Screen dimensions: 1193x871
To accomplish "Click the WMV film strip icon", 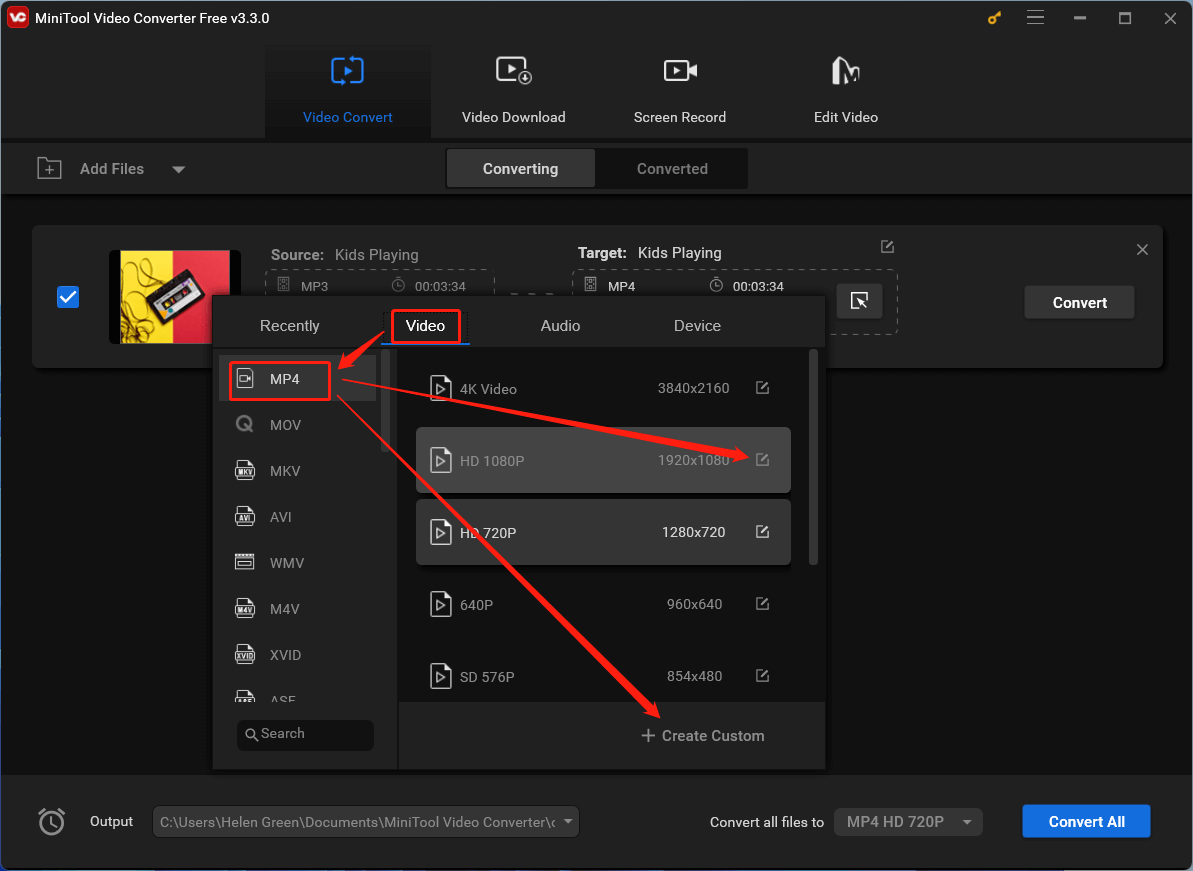I will (244, 562).
